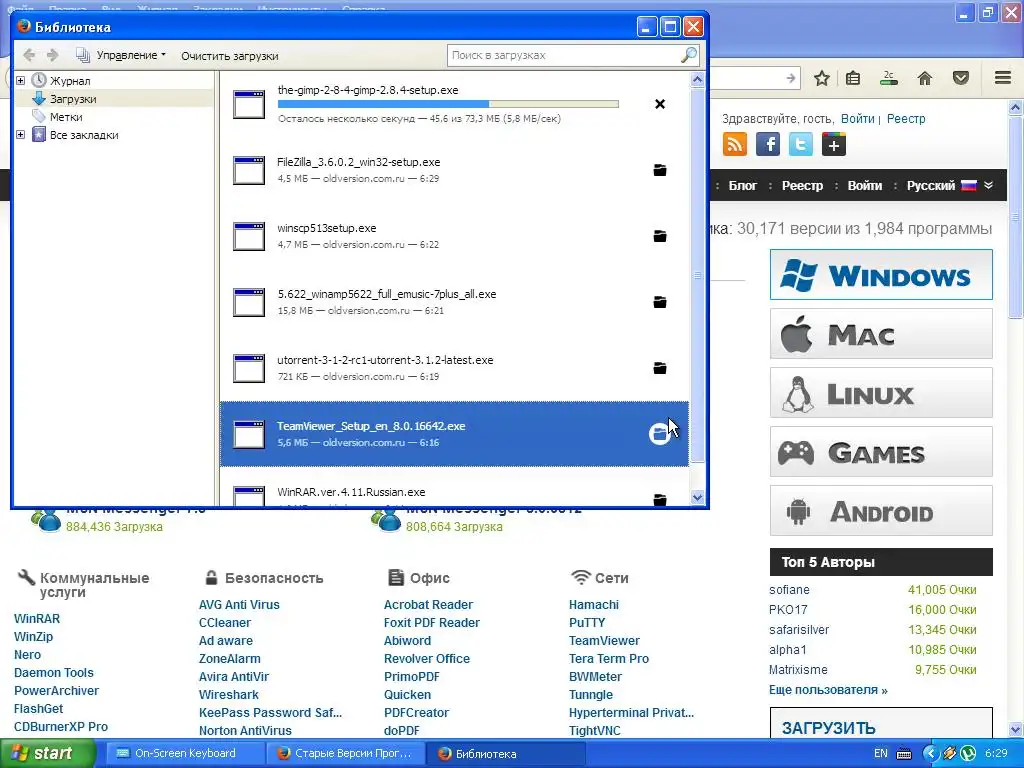Open the bookmarks list icon in Firefox
The width and height of the screenshot is (1024, 768).
[x=853, y=78]
